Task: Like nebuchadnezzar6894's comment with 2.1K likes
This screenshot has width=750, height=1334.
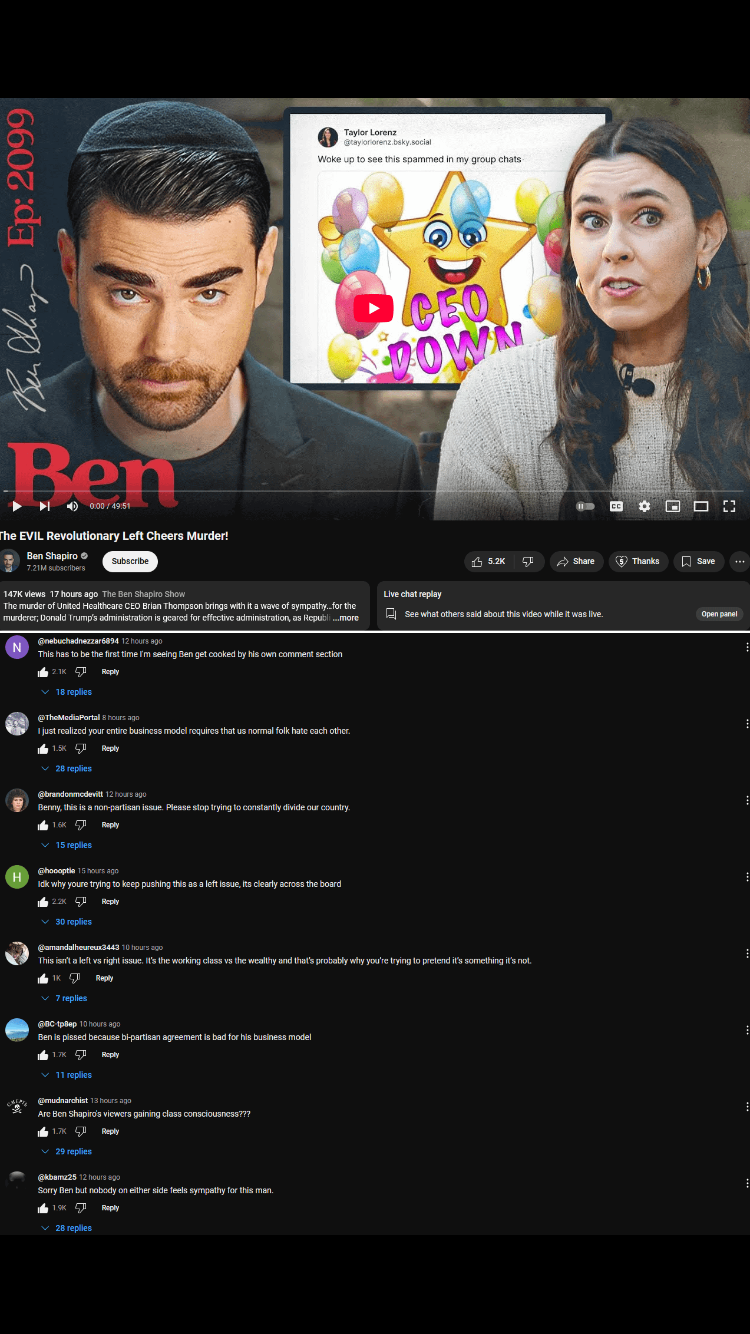Action: [43, 672]
